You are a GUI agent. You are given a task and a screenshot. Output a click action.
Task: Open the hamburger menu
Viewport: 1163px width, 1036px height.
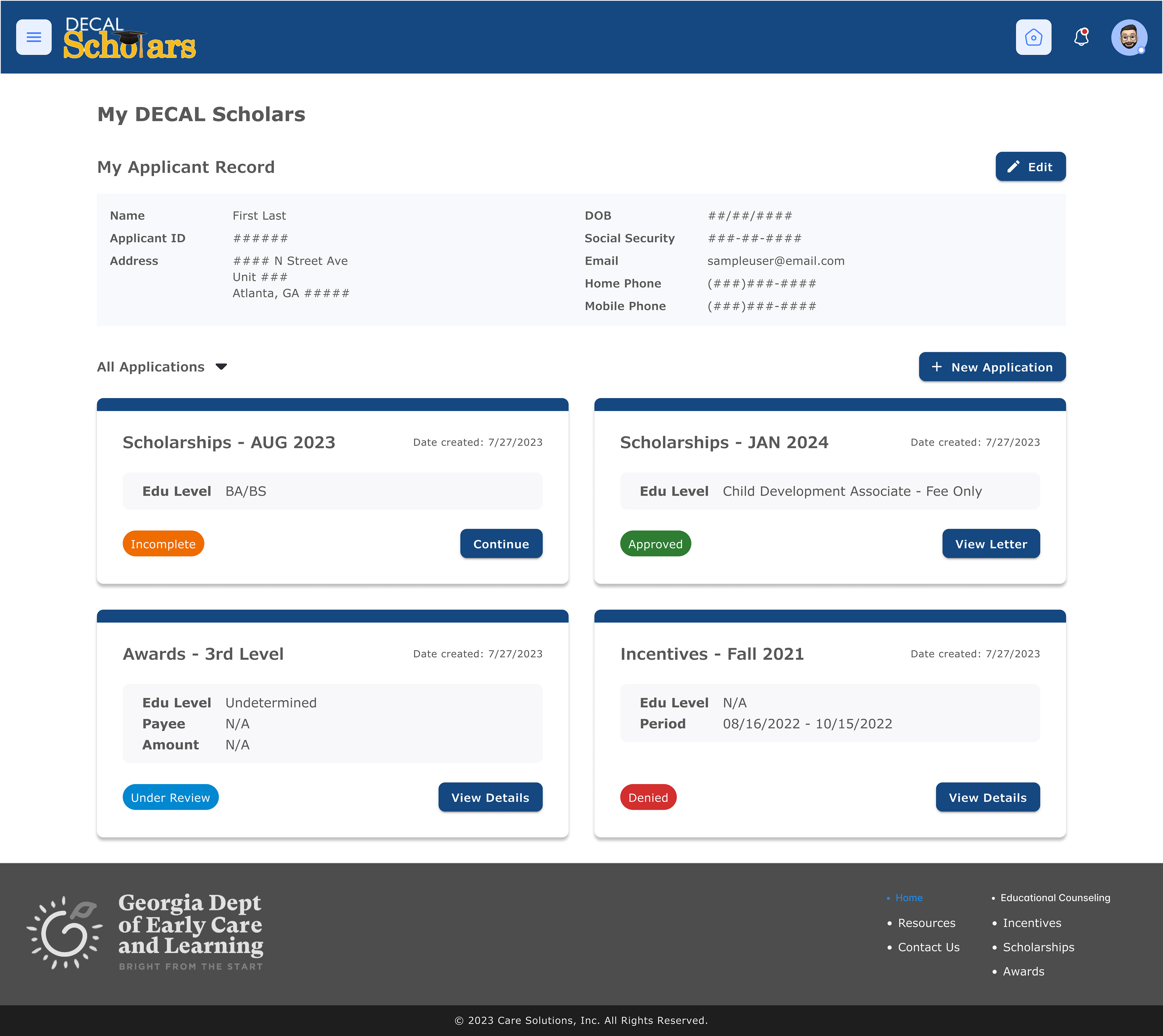click(x=34, y=37)
